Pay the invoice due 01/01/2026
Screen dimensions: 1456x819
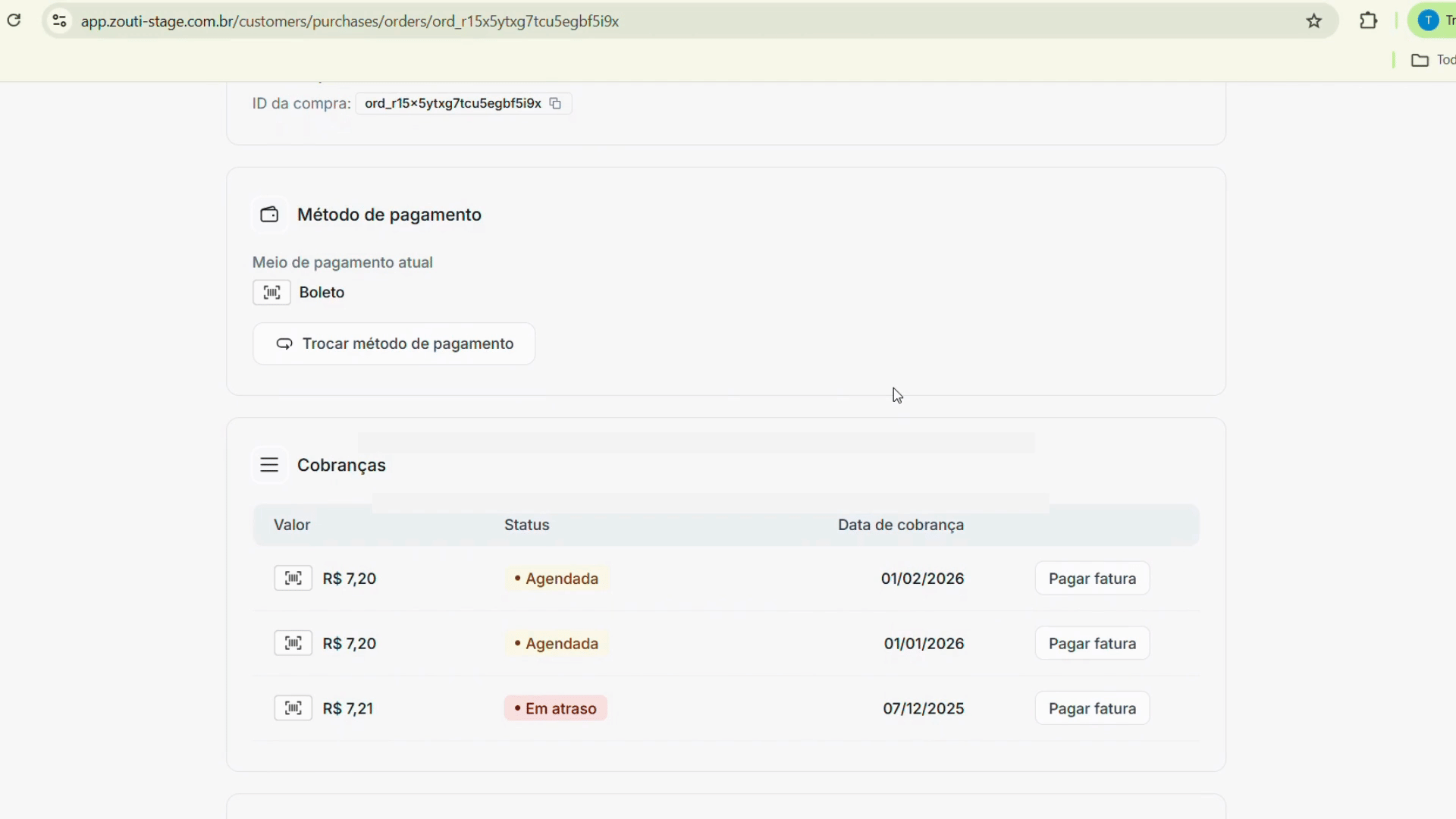(x=1092, y=644)
